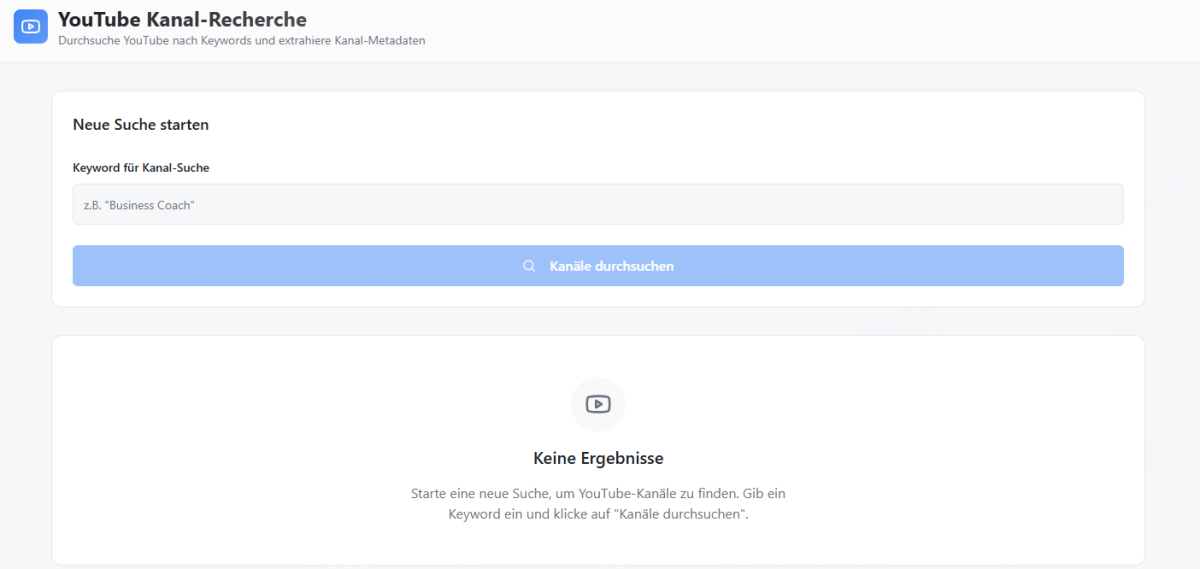Image resolution: width=1200 pixels, height=569 pixels.
Task: Click the hint text Starte eine neue Suche
Action: (598, 504)
